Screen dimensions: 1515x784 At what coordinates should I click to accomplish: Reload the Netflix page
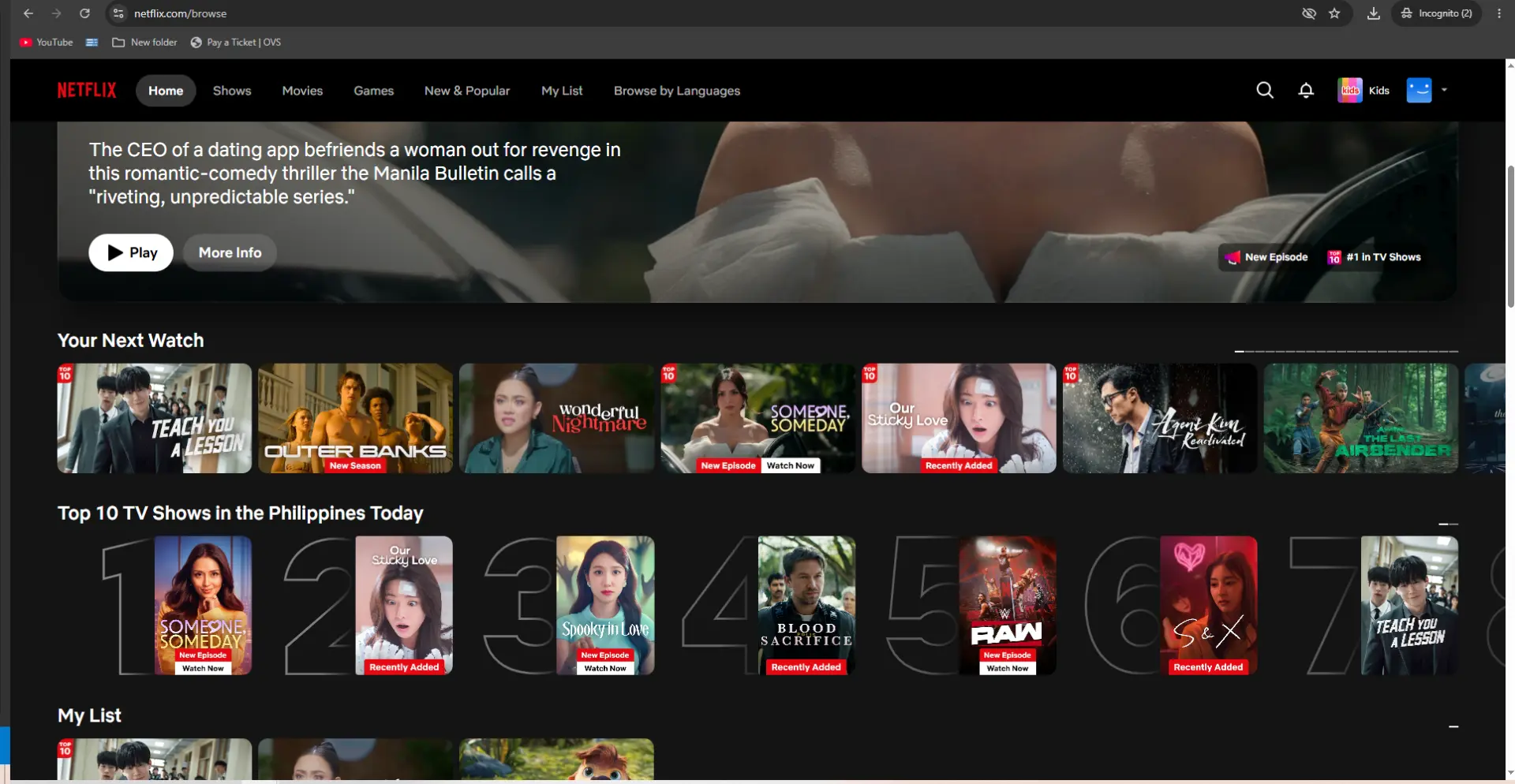84,13
